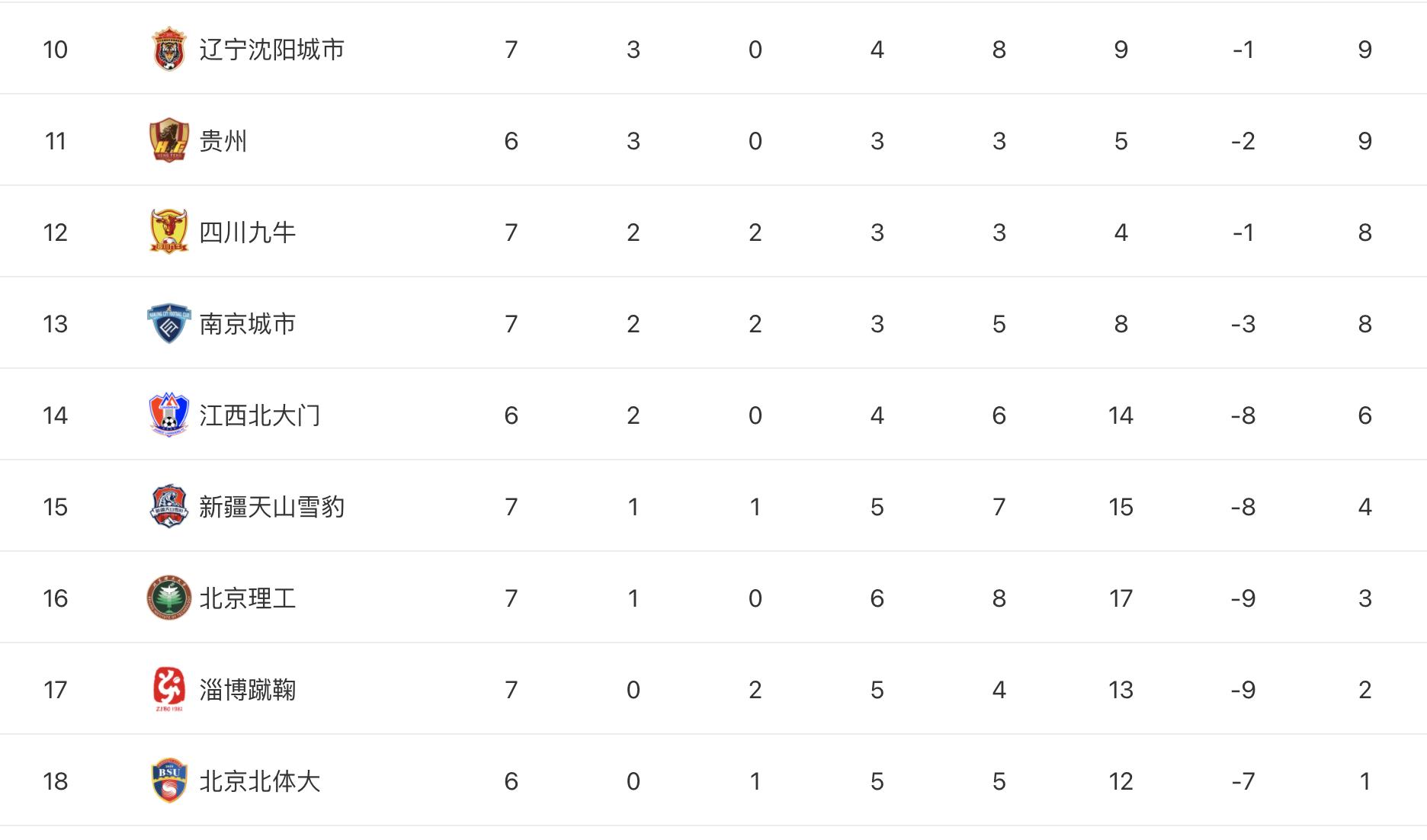Click the 四川九牛 bull logo
This screenshot has width=1427, height=840.
pyautogui.click(x=168, y=232)
